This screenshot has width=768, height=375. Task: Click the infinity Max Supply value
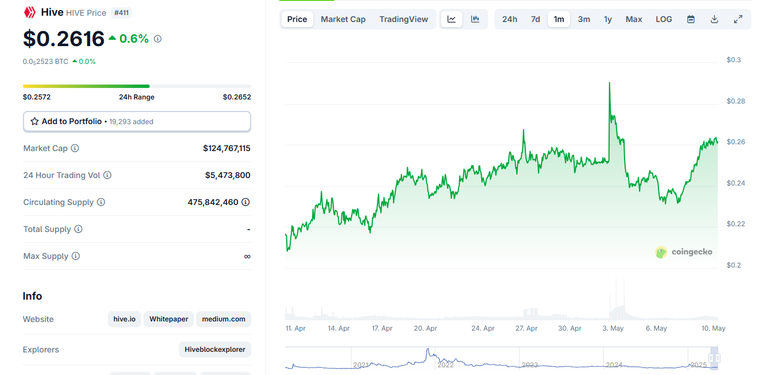coord(247,256)
